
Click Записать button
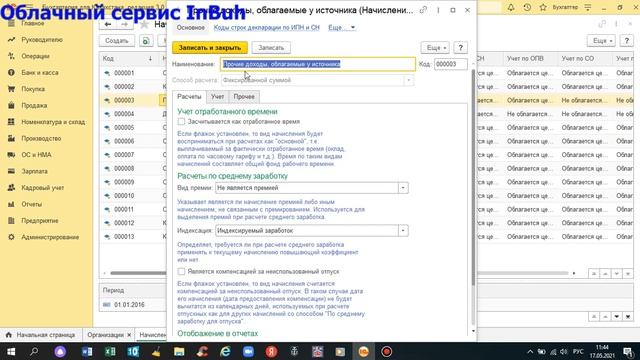click(271, 48)
